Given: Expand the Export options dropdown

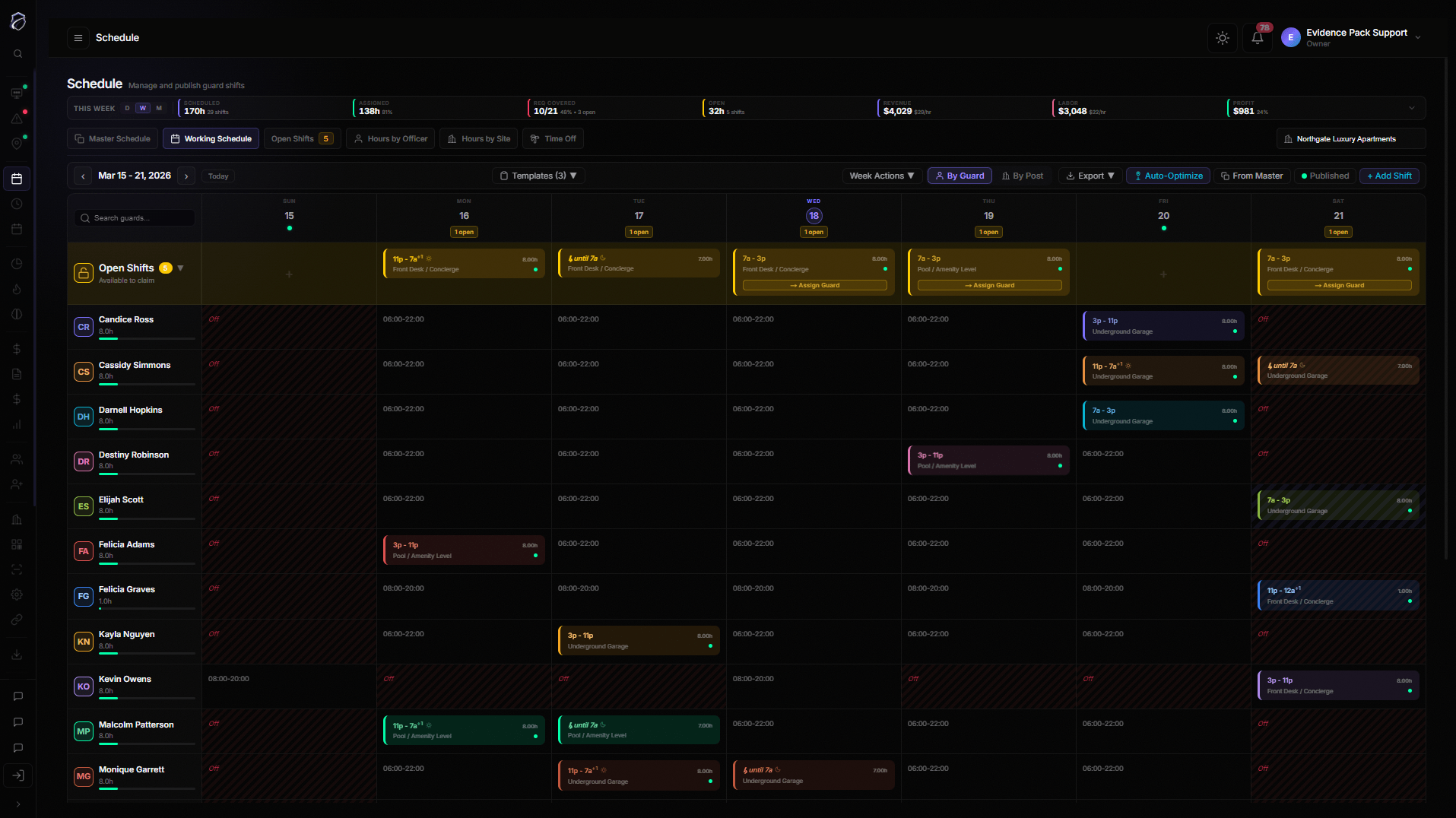Looking at the screenshot, I should (x=1090, y=176).
